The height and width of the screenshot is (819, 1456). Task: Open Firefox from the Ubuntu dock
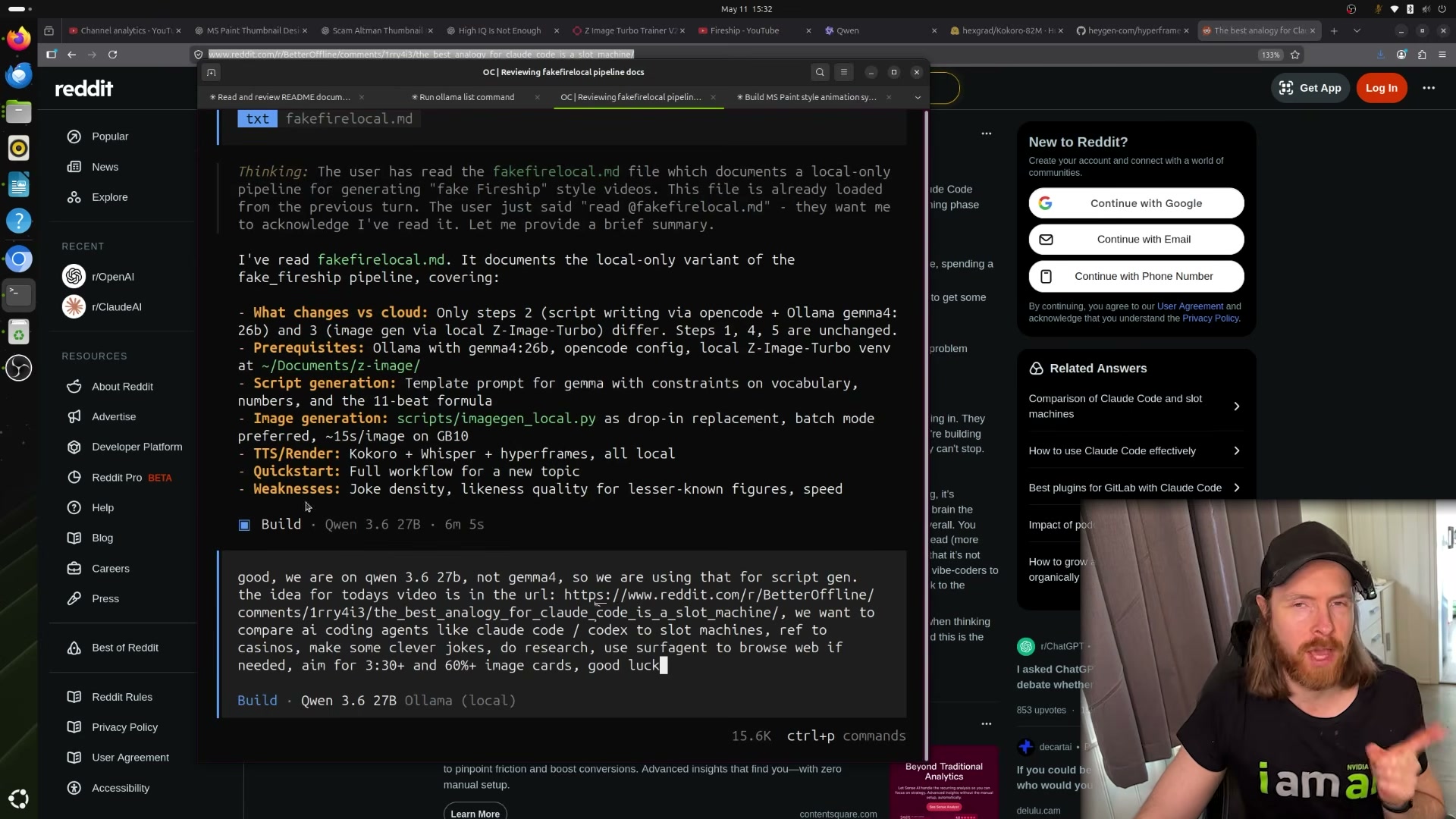click(19, 38)
